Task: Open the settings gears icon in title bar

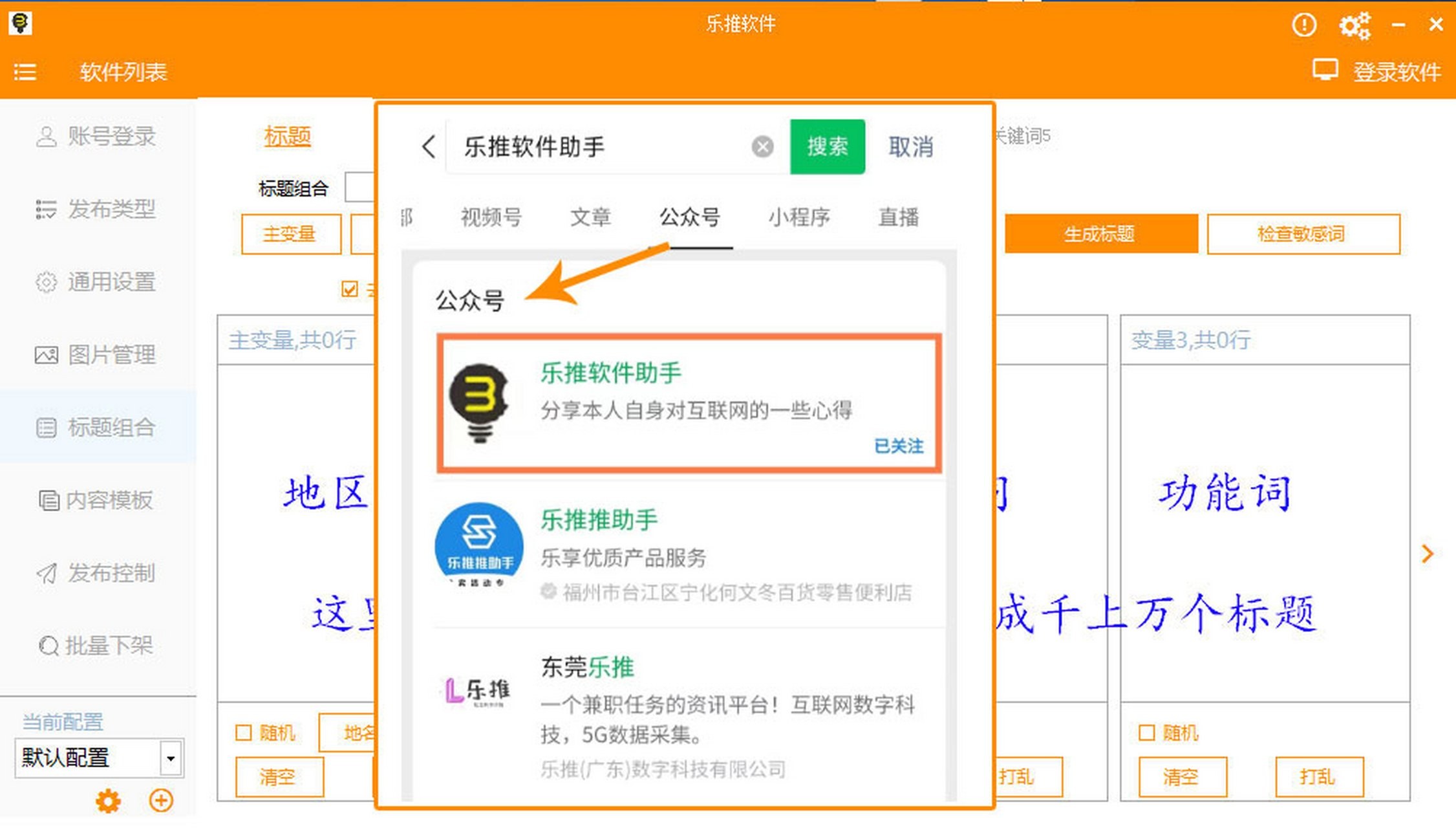Action: [x=1354, y=25]
